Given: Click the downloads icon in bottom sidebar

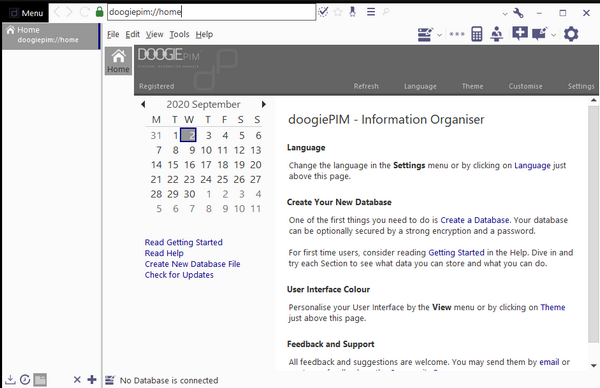Looking at the screenshot, I should (10, 380).
